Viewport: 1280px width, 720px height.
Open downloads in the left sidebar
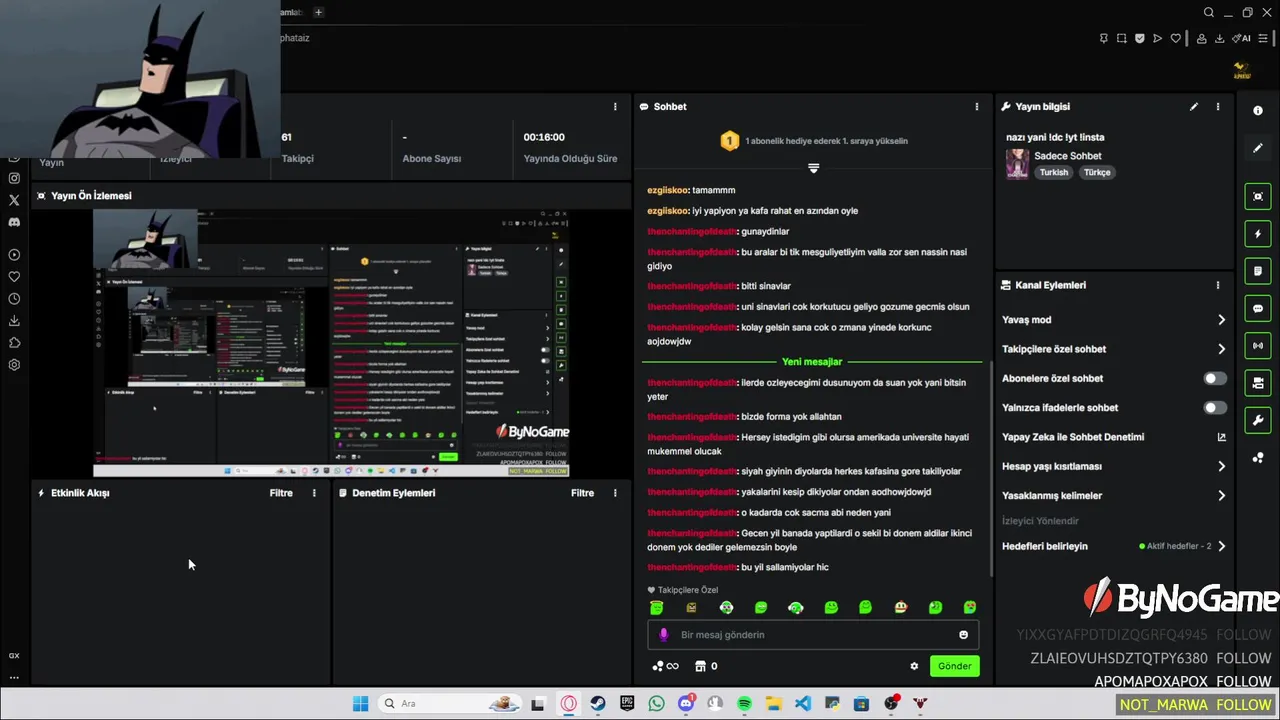coord(14,321)
